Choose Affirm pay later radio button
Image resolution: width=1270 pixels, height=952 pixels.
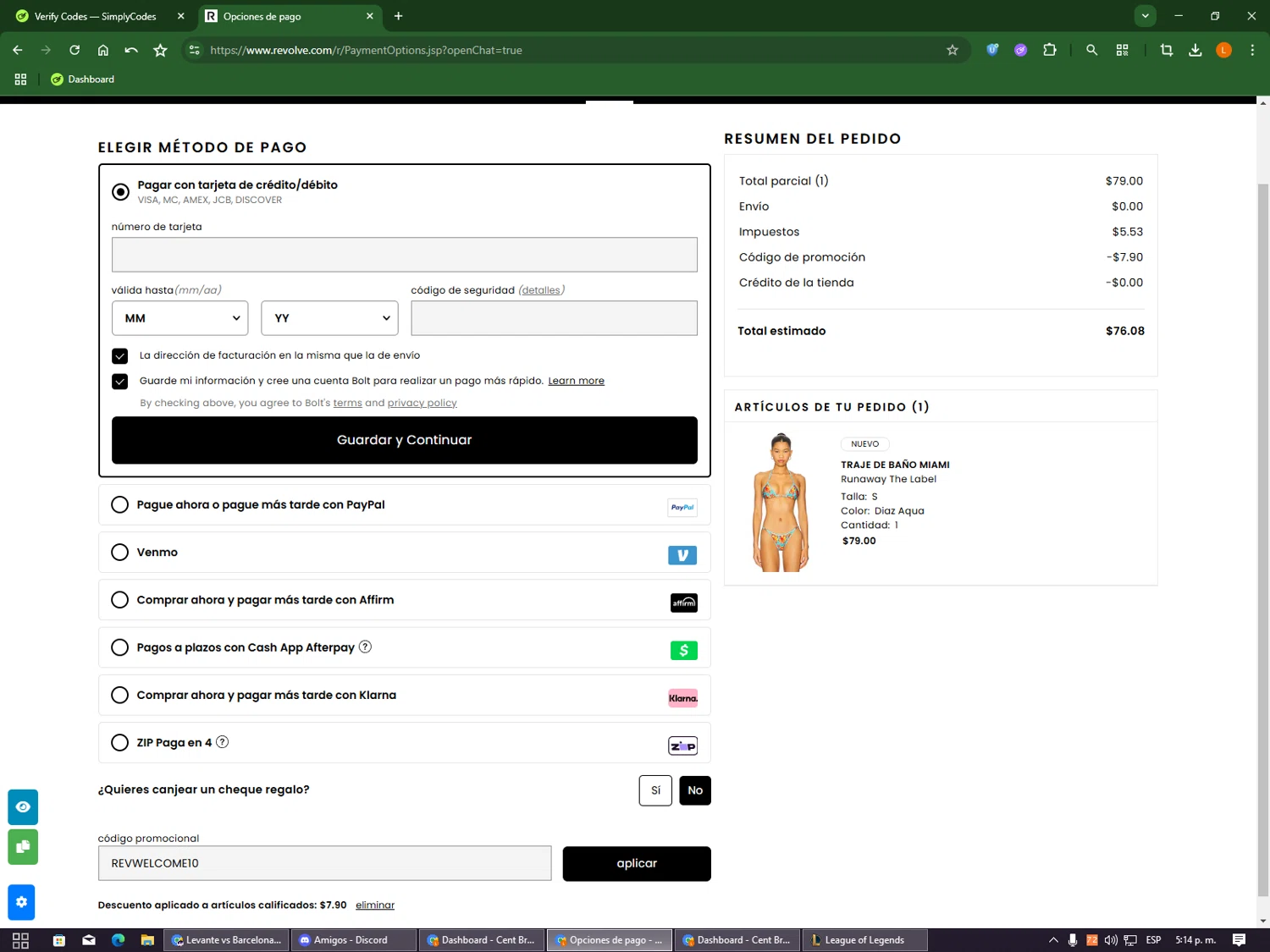(x=120, y=600)
